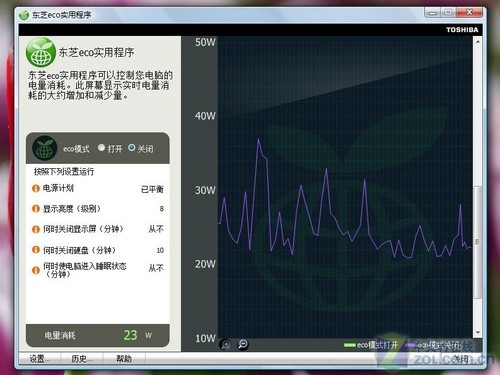
Task: Click info icon beside 何时关闭硬盘
Action: click(x=36, y=250)
